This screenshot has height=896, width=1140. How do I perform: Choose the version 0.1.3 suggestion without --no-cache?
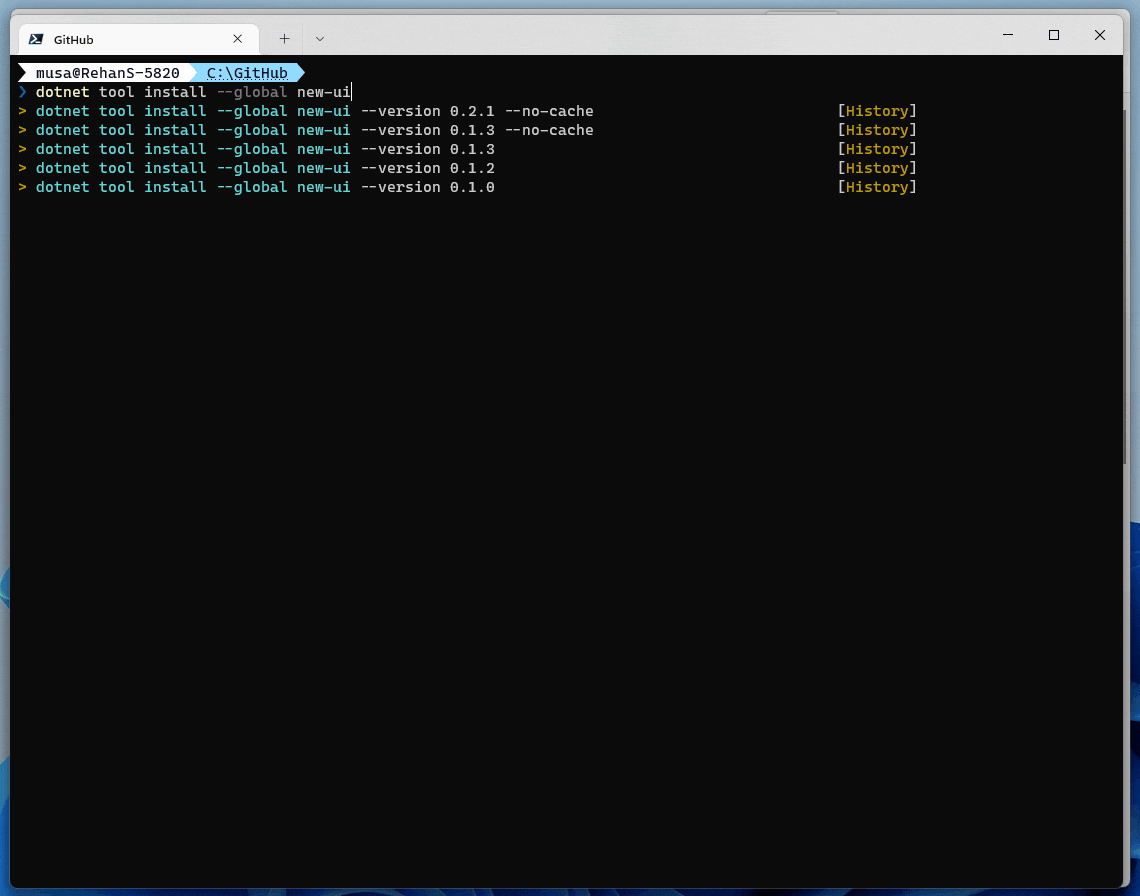[265, 149]
